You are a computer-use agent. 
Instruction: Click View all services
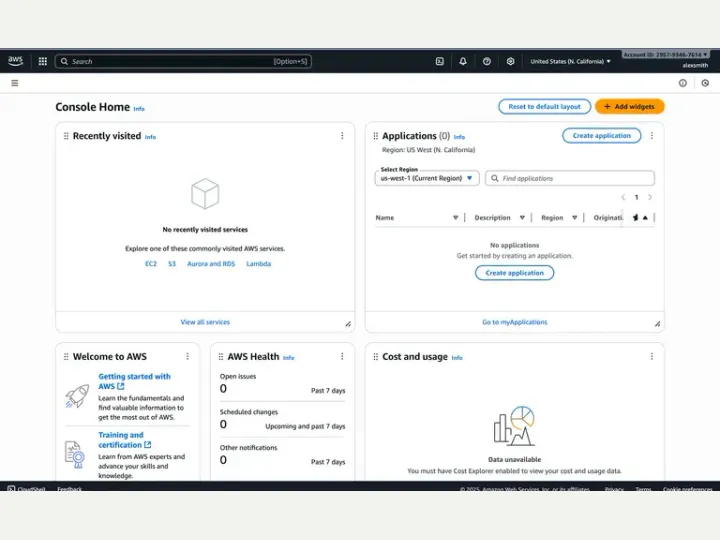pos(205,322)
